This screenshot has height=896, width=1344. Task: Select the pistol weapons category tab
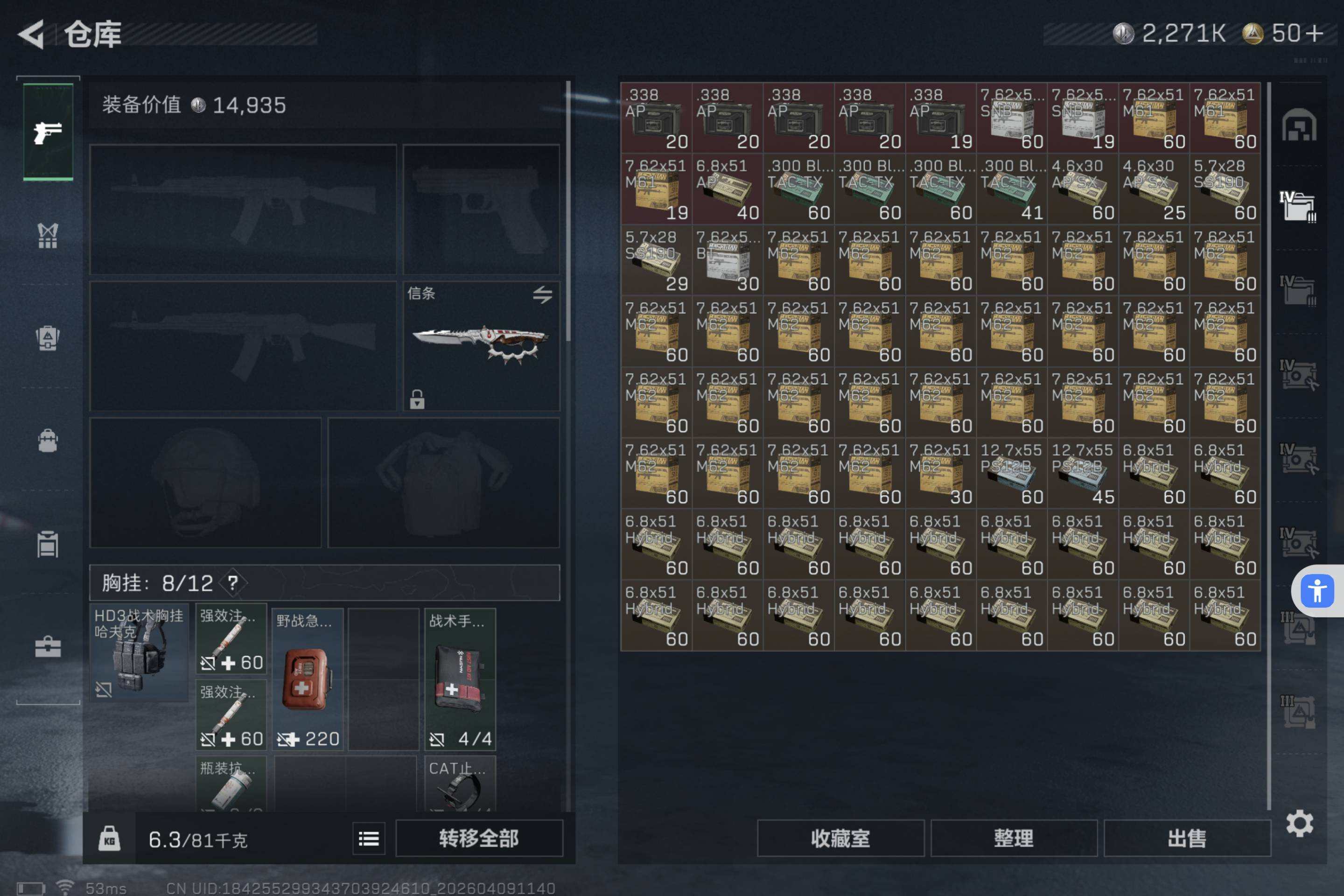(48, 132)
